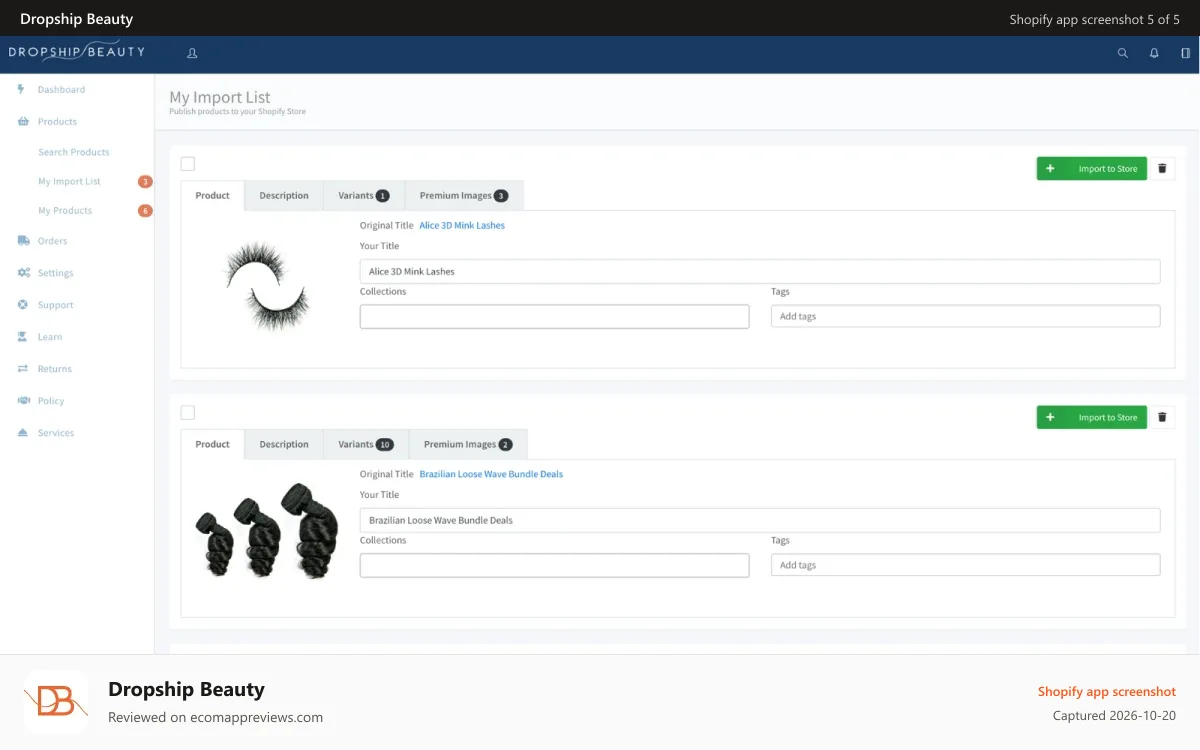The height and width of the screenshot is (750, 1200).
Task: Click Add tags field for Brazilian Loose Wave
Action: point(966,565)
